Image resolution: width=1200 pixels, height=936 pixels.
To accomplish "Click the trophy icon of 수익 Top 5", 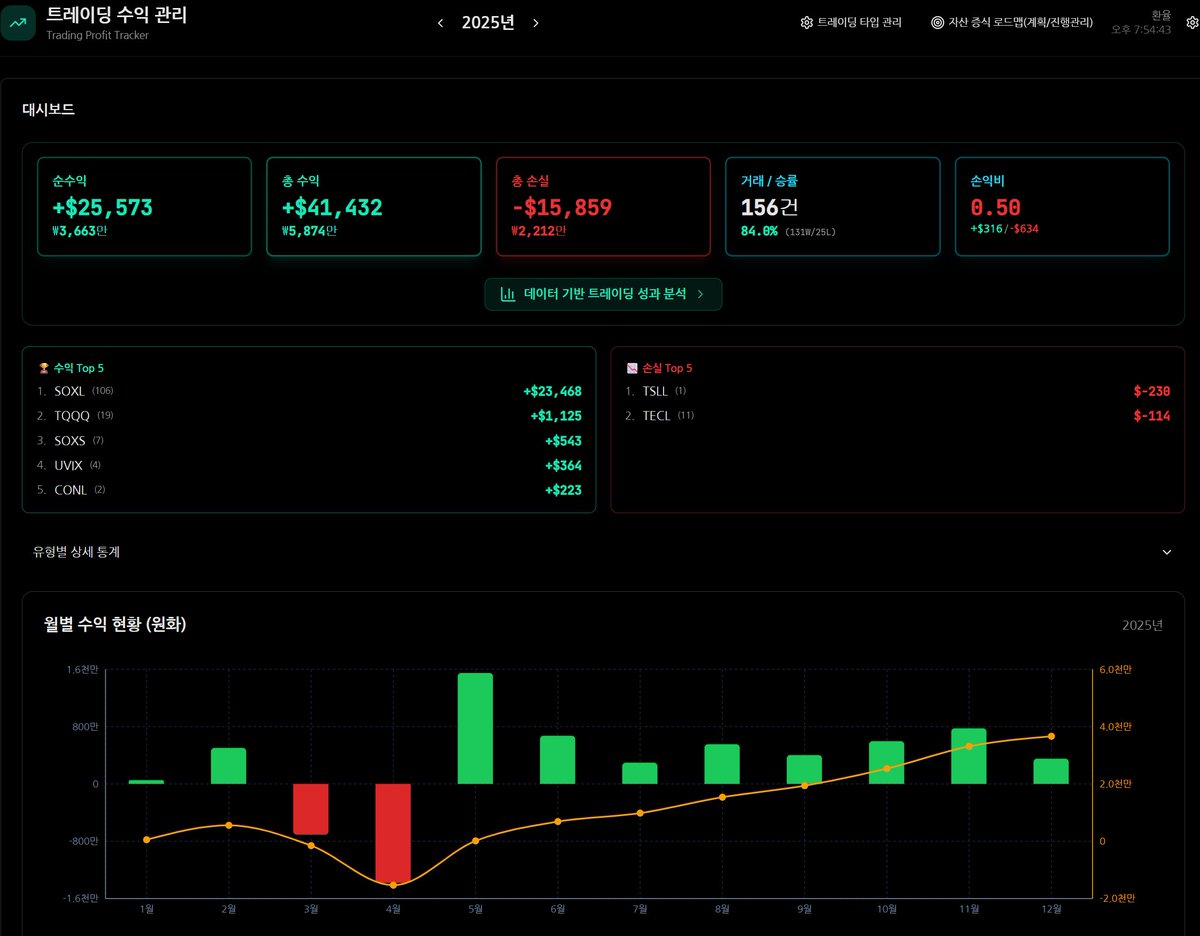I will pyautogui.click(x=43, y=368).
